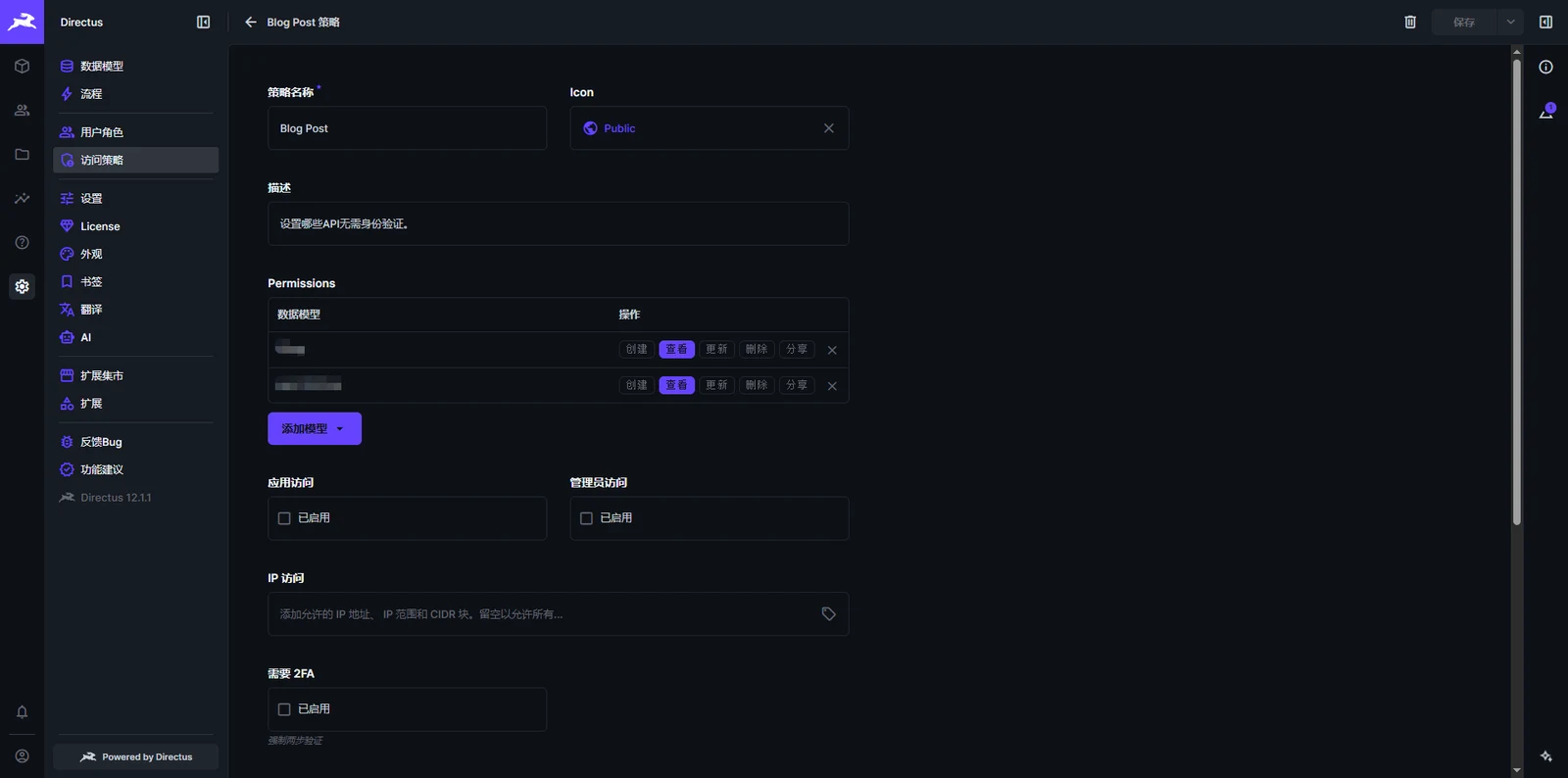Go back using the arrow beside Blog Post 策略
The image size is (1568, 778).
251,22
